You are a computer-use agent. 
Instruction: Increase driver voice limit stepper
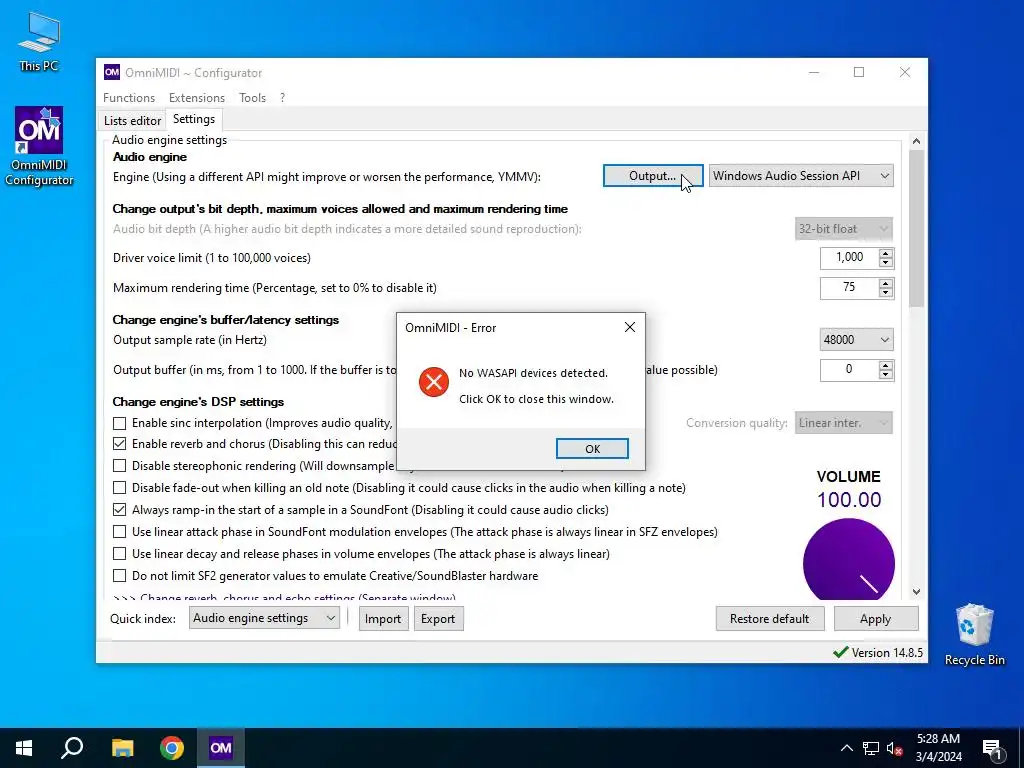886,253
